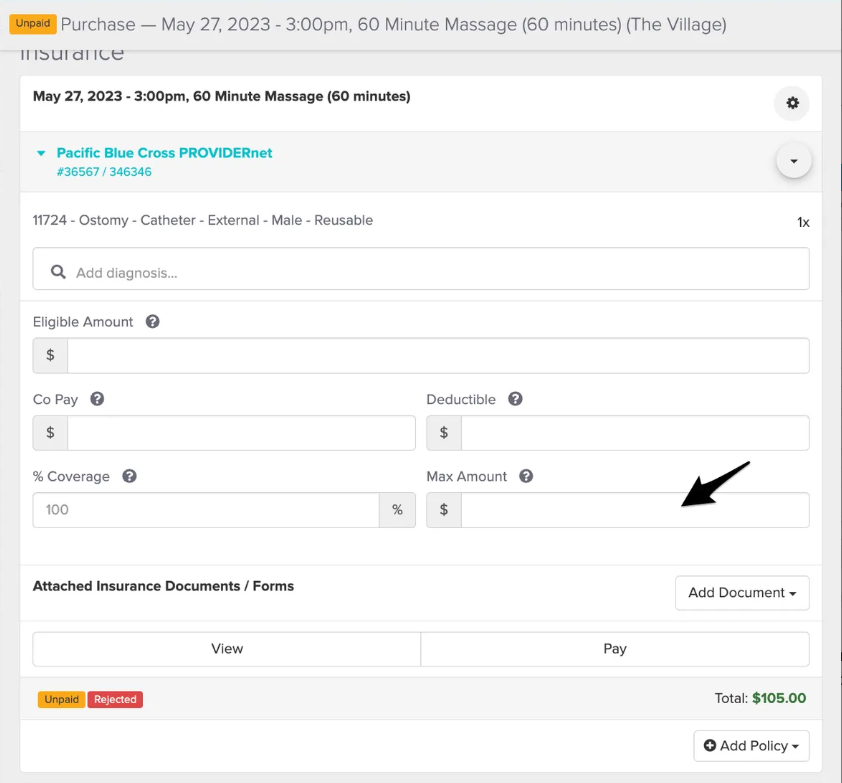
Task: Click the May 27, 2023 massage appointment heading
Action: 221,96
